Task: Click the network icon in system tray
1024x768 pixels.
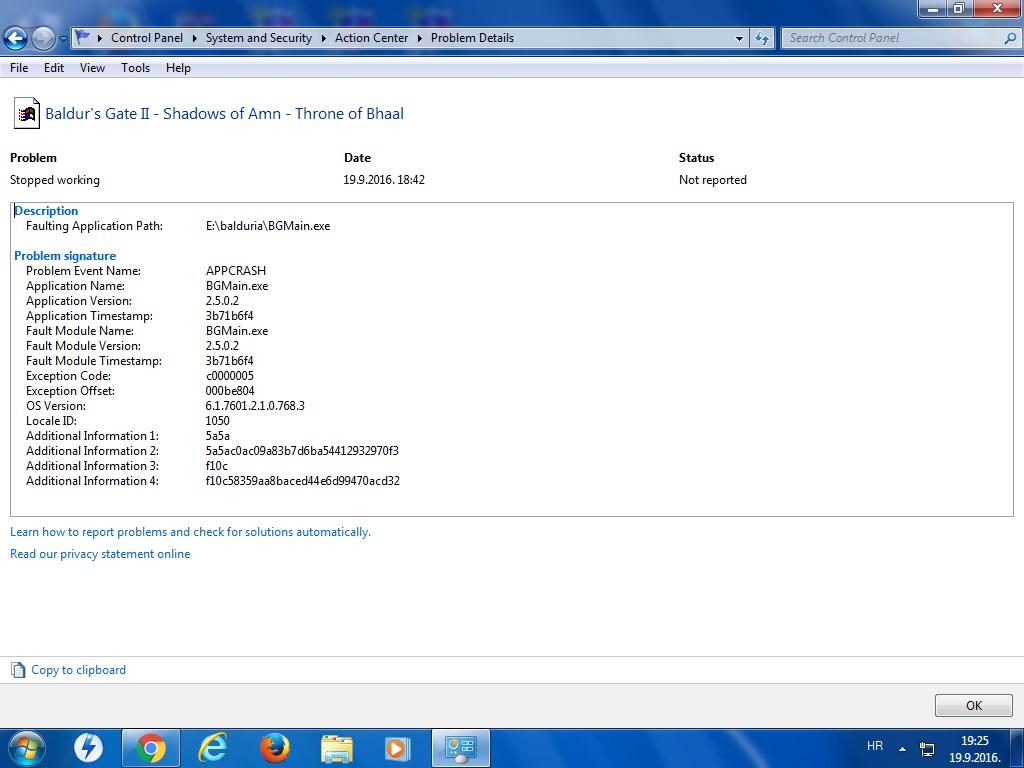Action: coord(927,748)
